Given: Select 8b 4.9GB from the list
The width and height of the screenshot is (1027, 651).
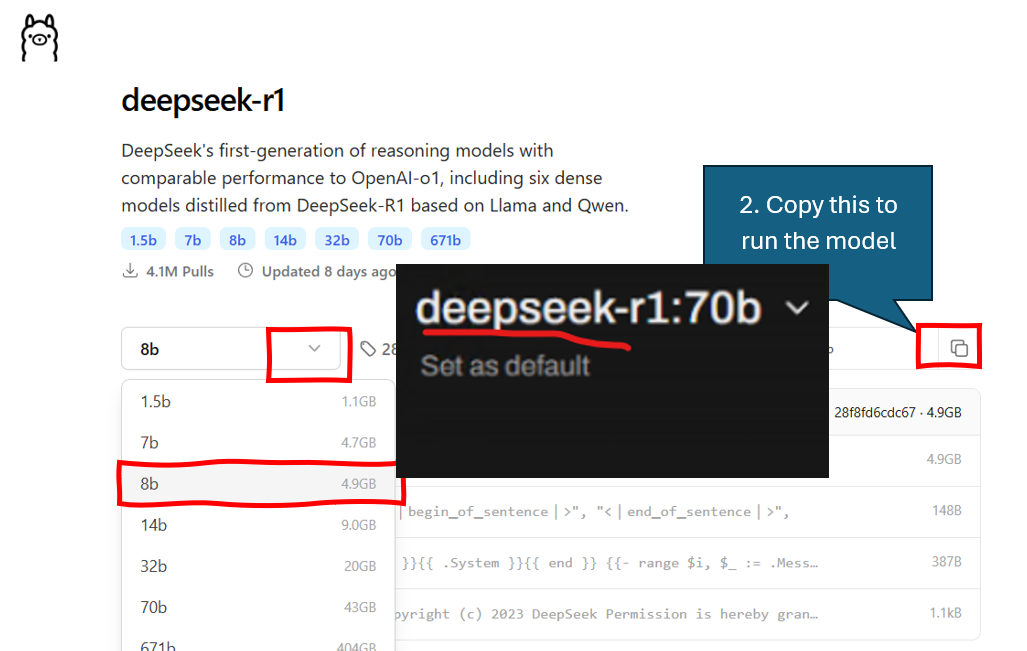Looking at the screenshot, I should (x=258, y=484).
